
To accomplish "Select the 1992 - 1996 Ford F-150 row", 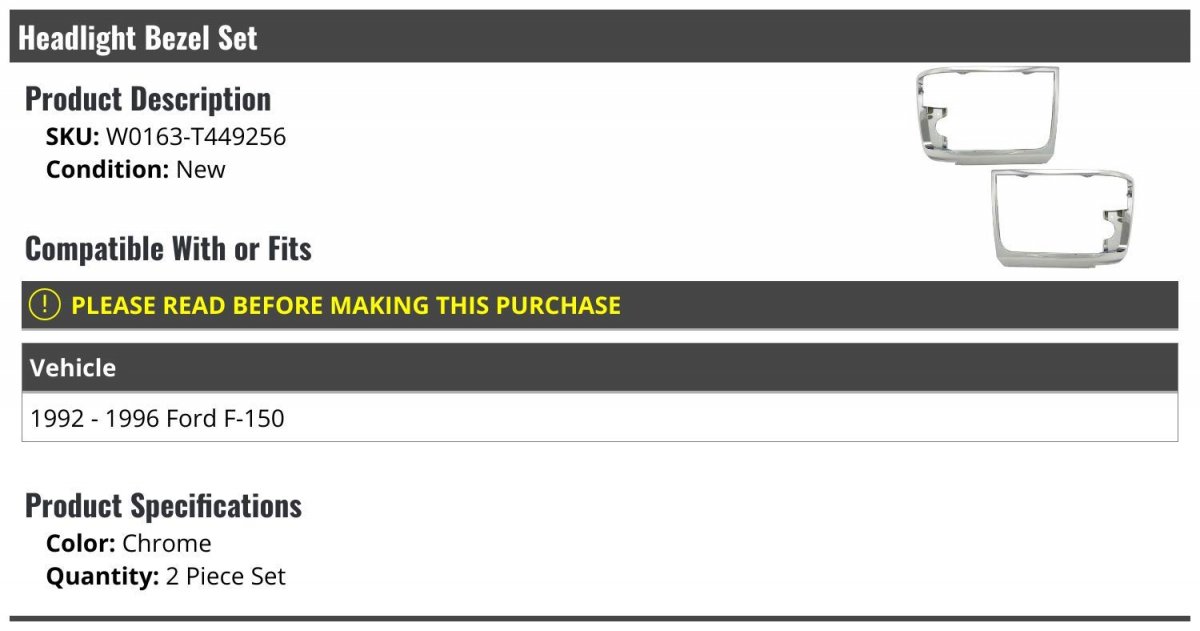I will (600, 418).
